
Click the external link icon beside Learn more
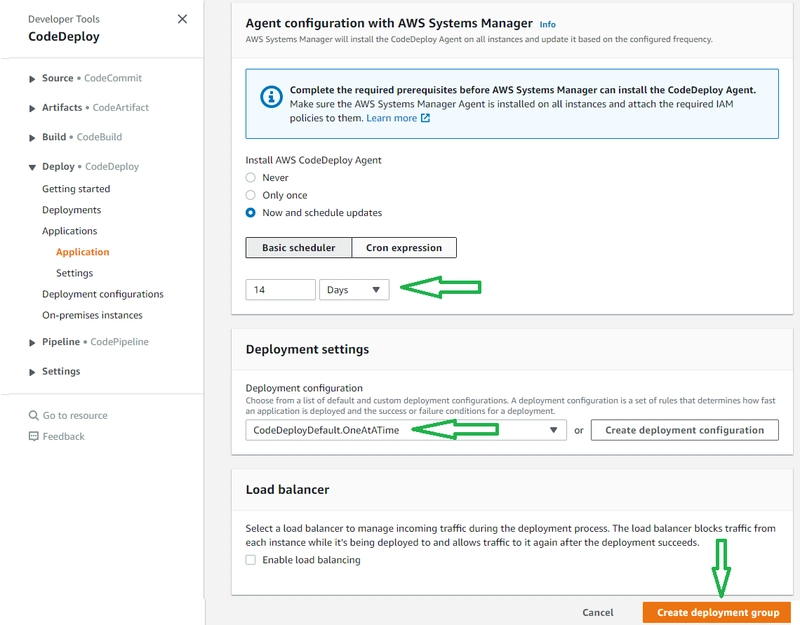point(425,118)
